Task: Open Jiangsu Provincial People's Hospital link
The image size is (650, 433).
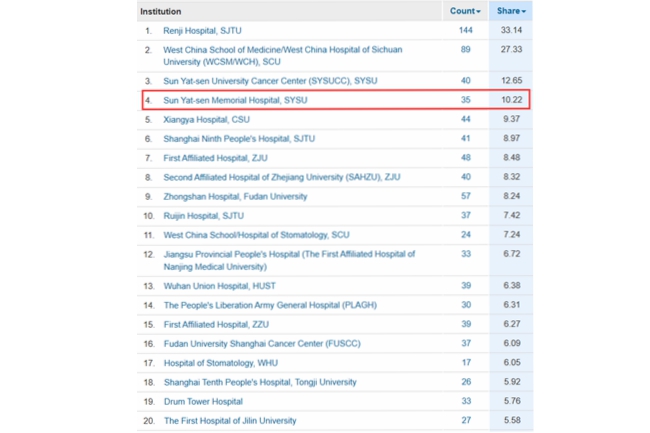Action: tap(289, 260)
